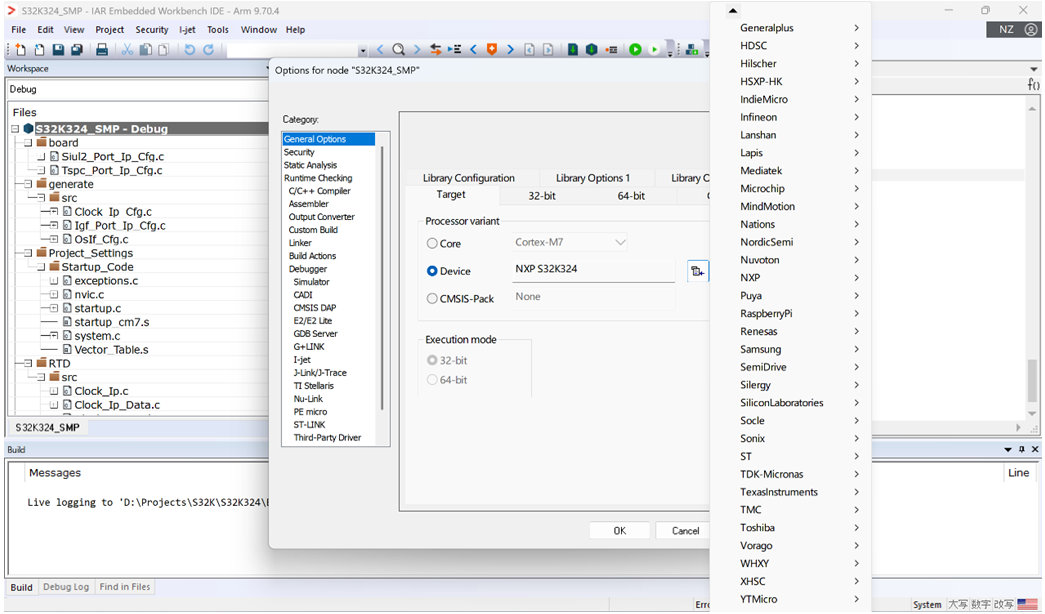1045x614 pixels.
Task: Toggle bookmark with the orange shield icon
Action: click(x=492, y=49)
